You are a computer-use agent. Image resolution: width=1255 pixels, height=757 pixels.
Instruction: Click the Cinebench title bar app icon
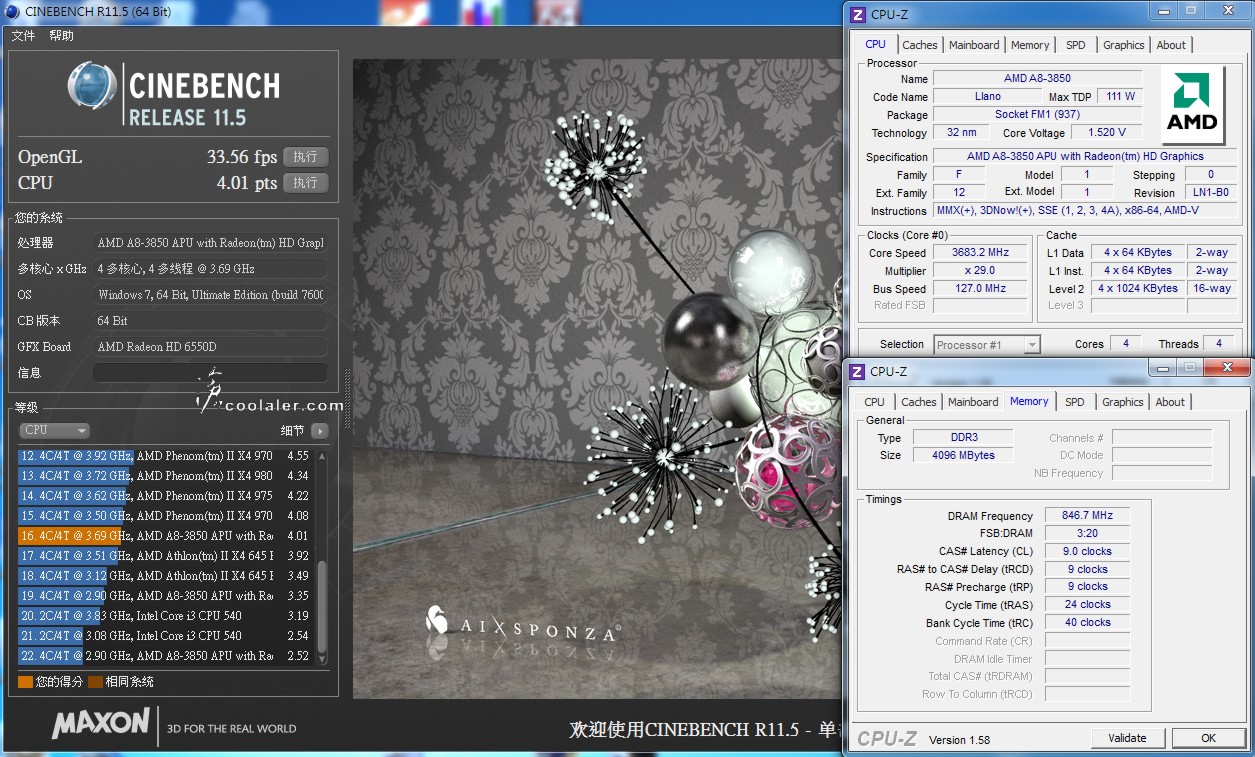[x=11, y=11]
